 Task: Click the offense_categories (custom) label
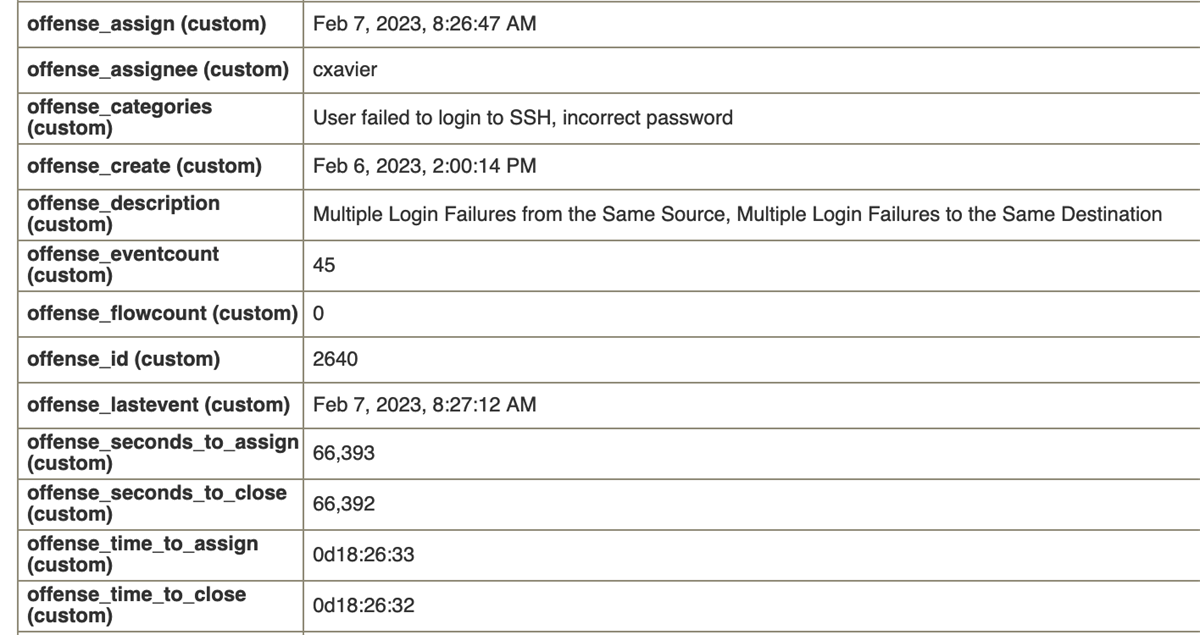tap(119, 117)
